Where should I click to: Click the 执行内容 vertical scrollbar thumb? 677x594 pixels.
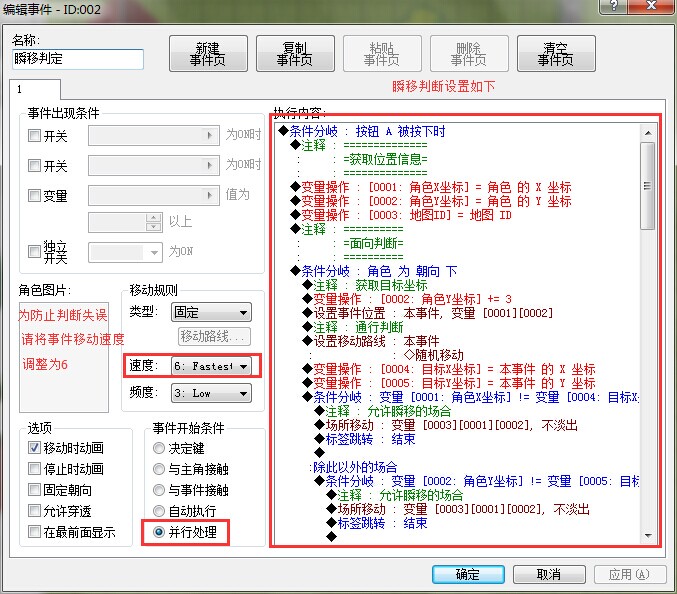click(x=648, y=186)
